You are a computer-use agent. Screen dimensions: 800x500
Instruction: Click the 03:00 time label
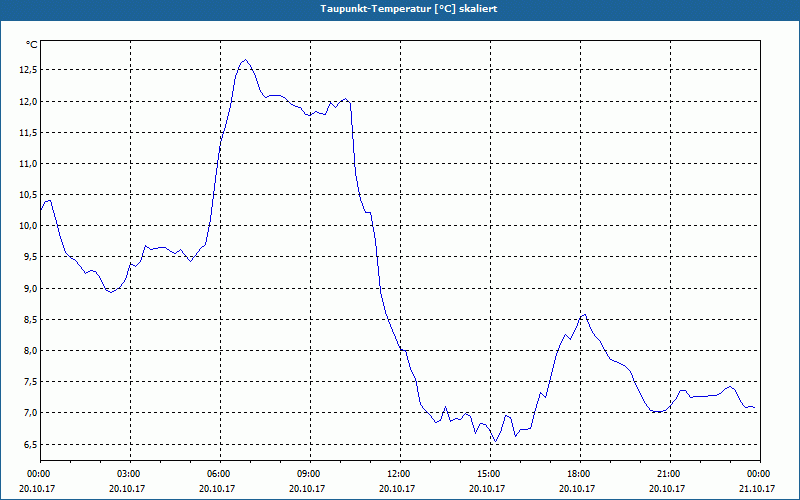[131, 474]
